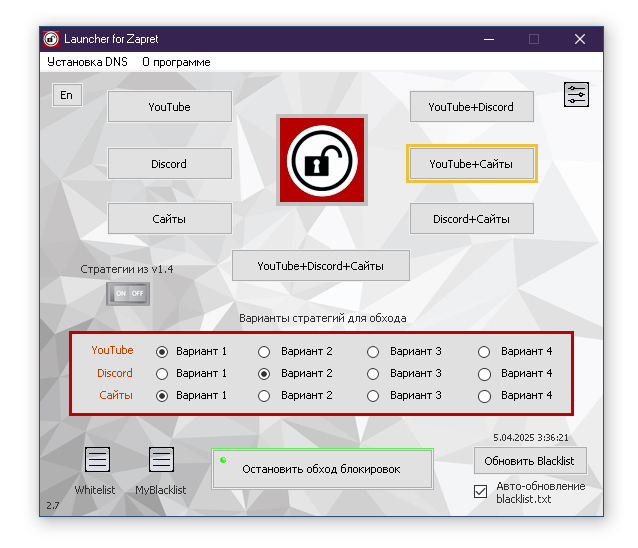Click the Discord strategy button
Viewport: 638px width, 548px height.
pos(170,164)
